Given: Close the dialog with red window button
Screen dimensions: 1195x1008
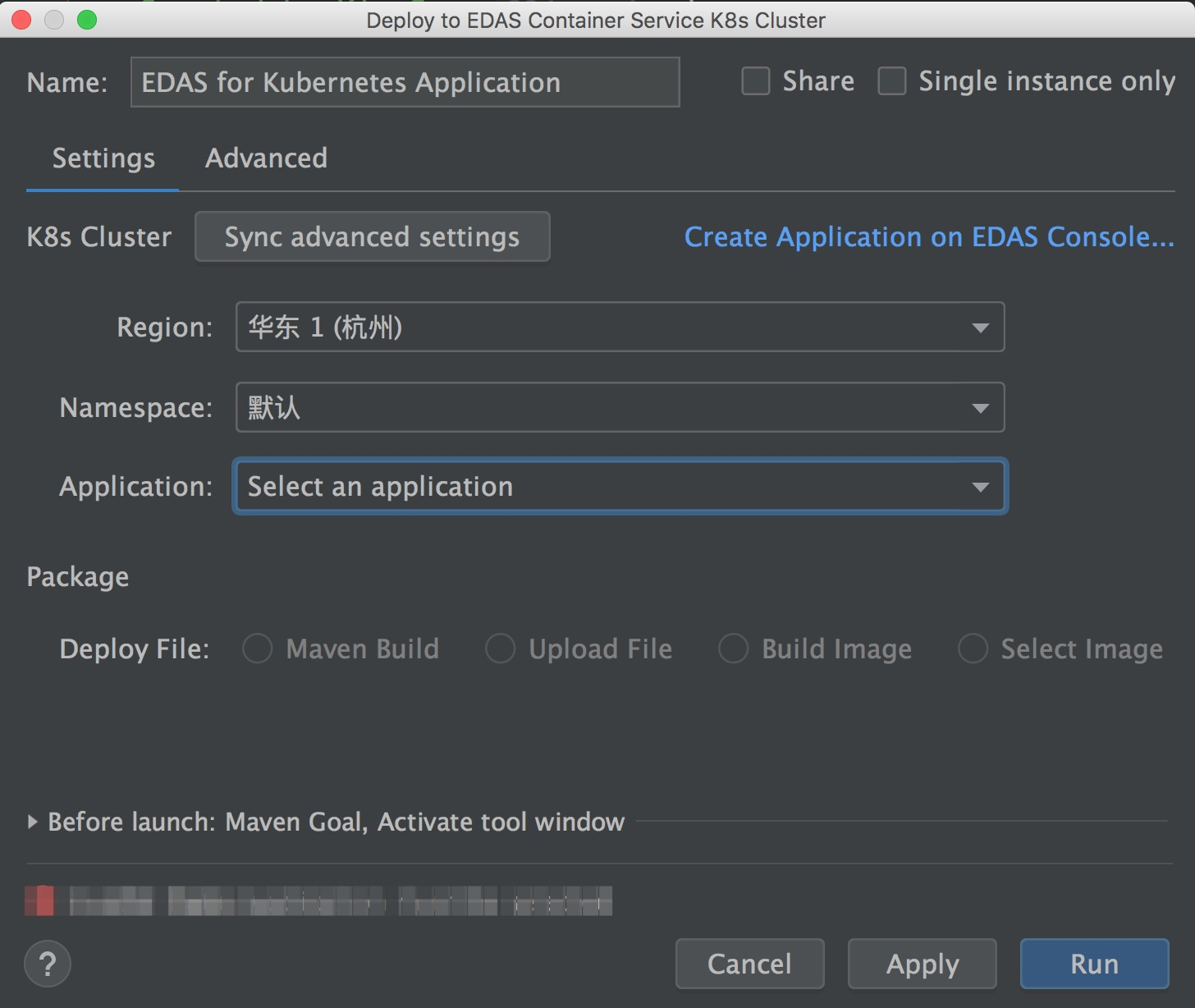Looking at the screenshot, I should 21,20.
